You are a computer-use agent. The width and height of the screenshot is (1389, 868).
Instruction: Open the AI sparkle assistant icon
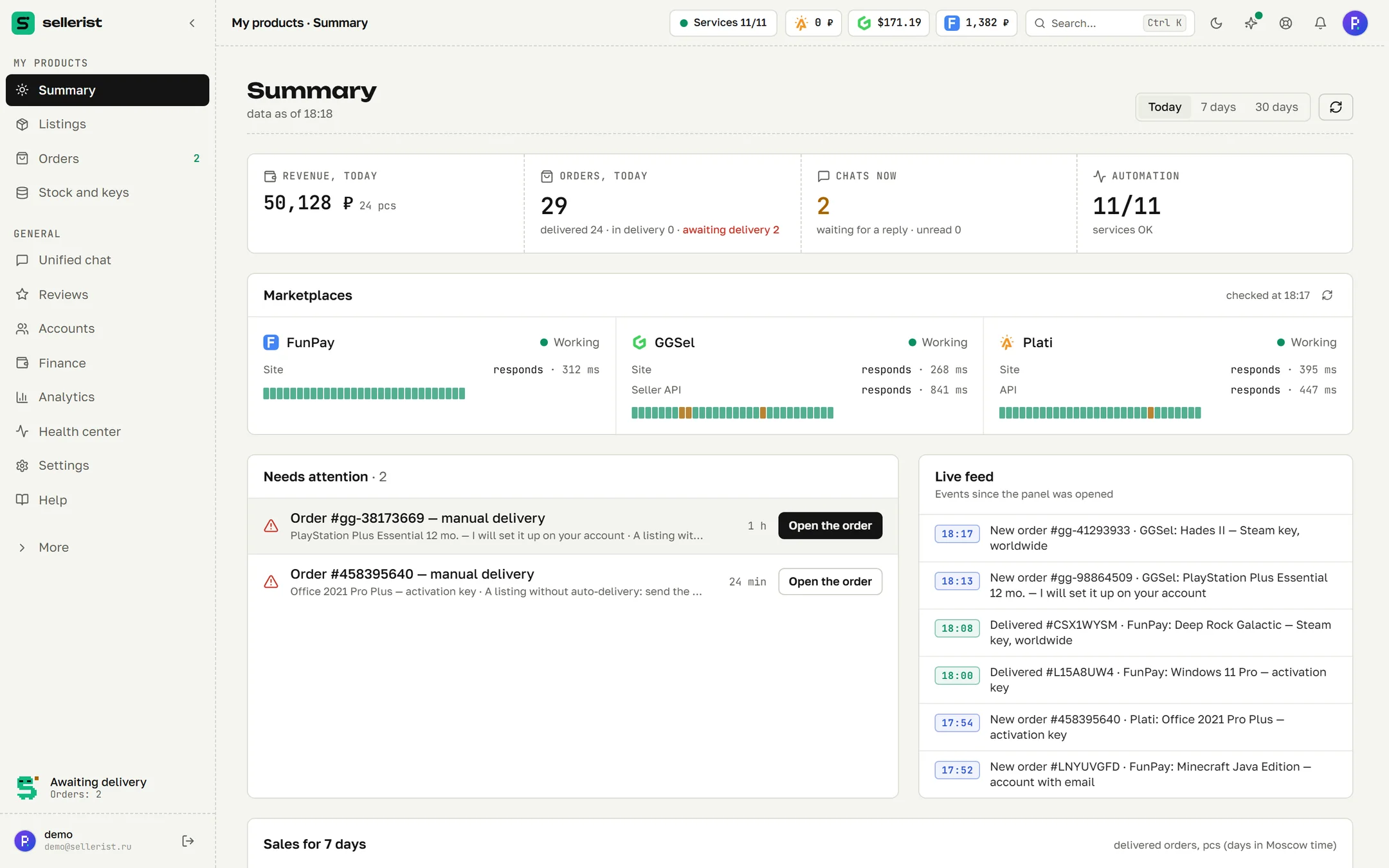[x=1251, y=23]
